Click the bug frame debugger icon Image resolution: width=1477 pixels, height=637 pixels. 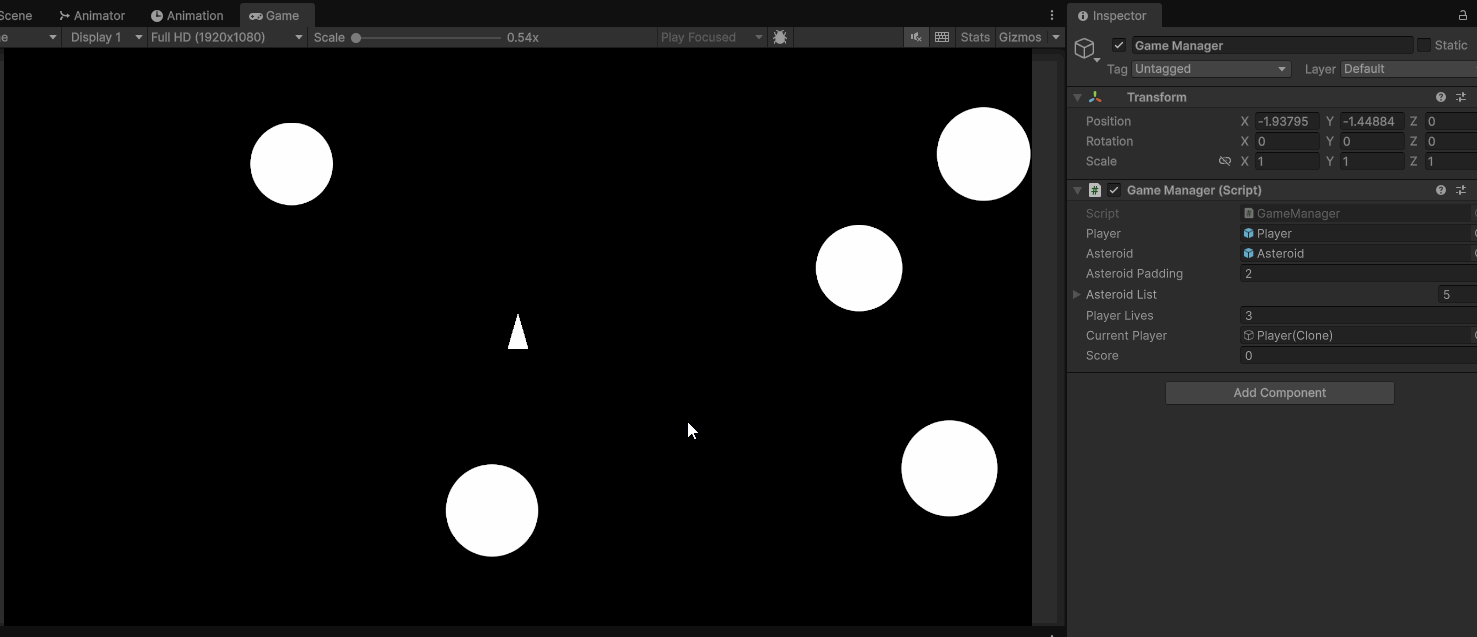780,37
